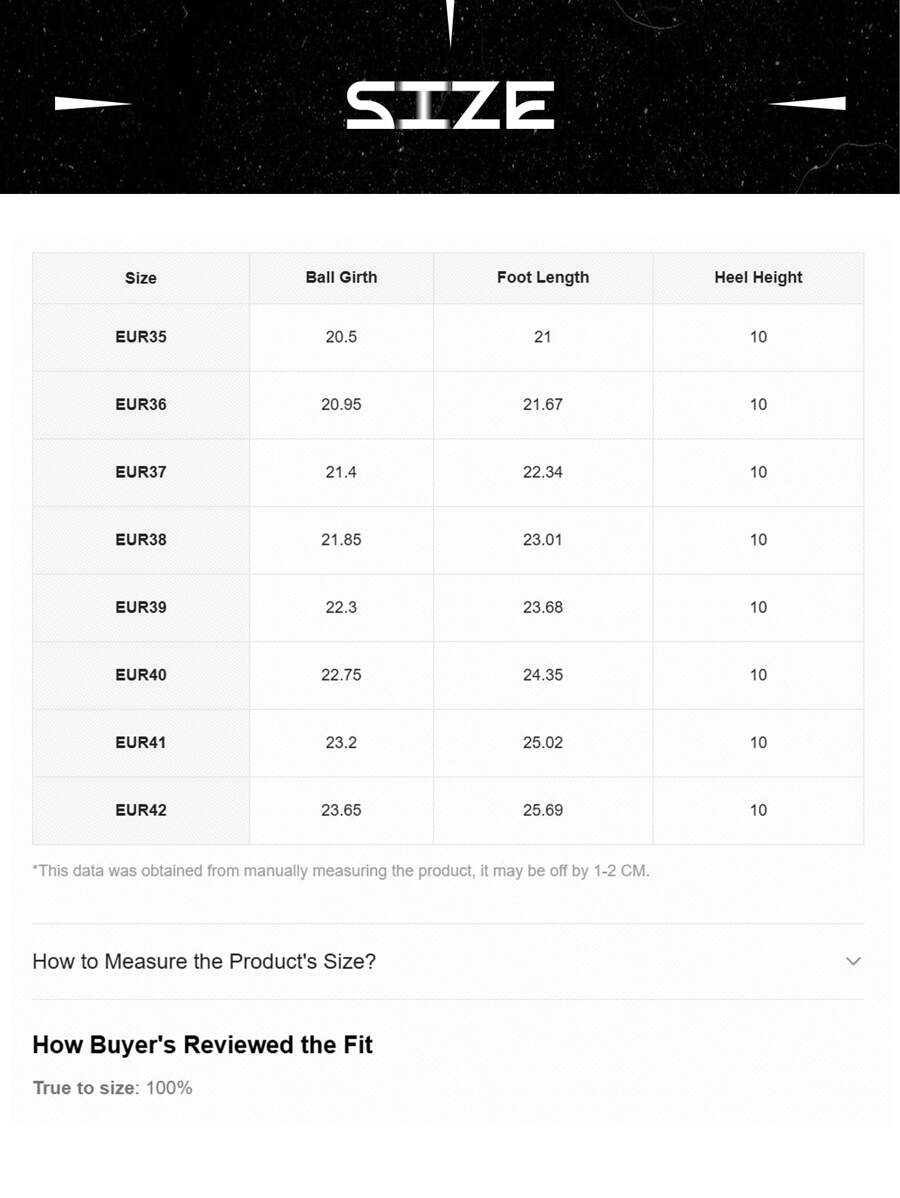The width and height of the screenshot is (900, 1198).
Task: Click the True to size 100% text
Action: (112, 1087)
